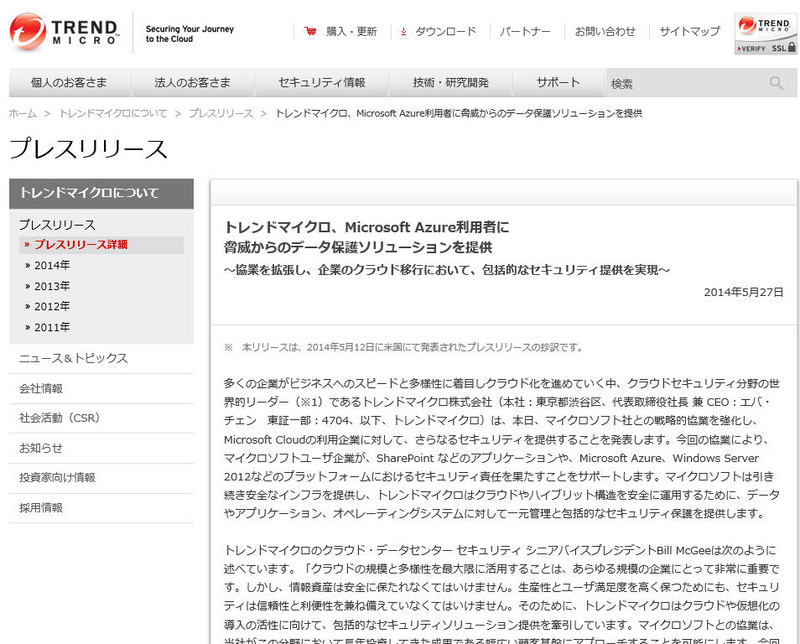Open 投資家向け情報 in the sidebar
This screenshot has width=800, height=644.
(57, 478)
